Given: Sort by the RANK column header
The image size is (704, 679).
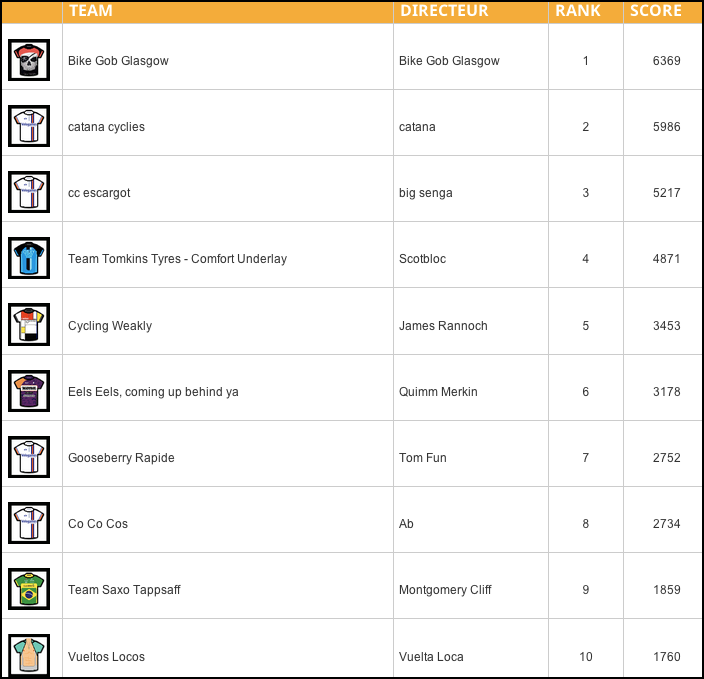Looking at the screenshot, I should click(x=578, y=11).
